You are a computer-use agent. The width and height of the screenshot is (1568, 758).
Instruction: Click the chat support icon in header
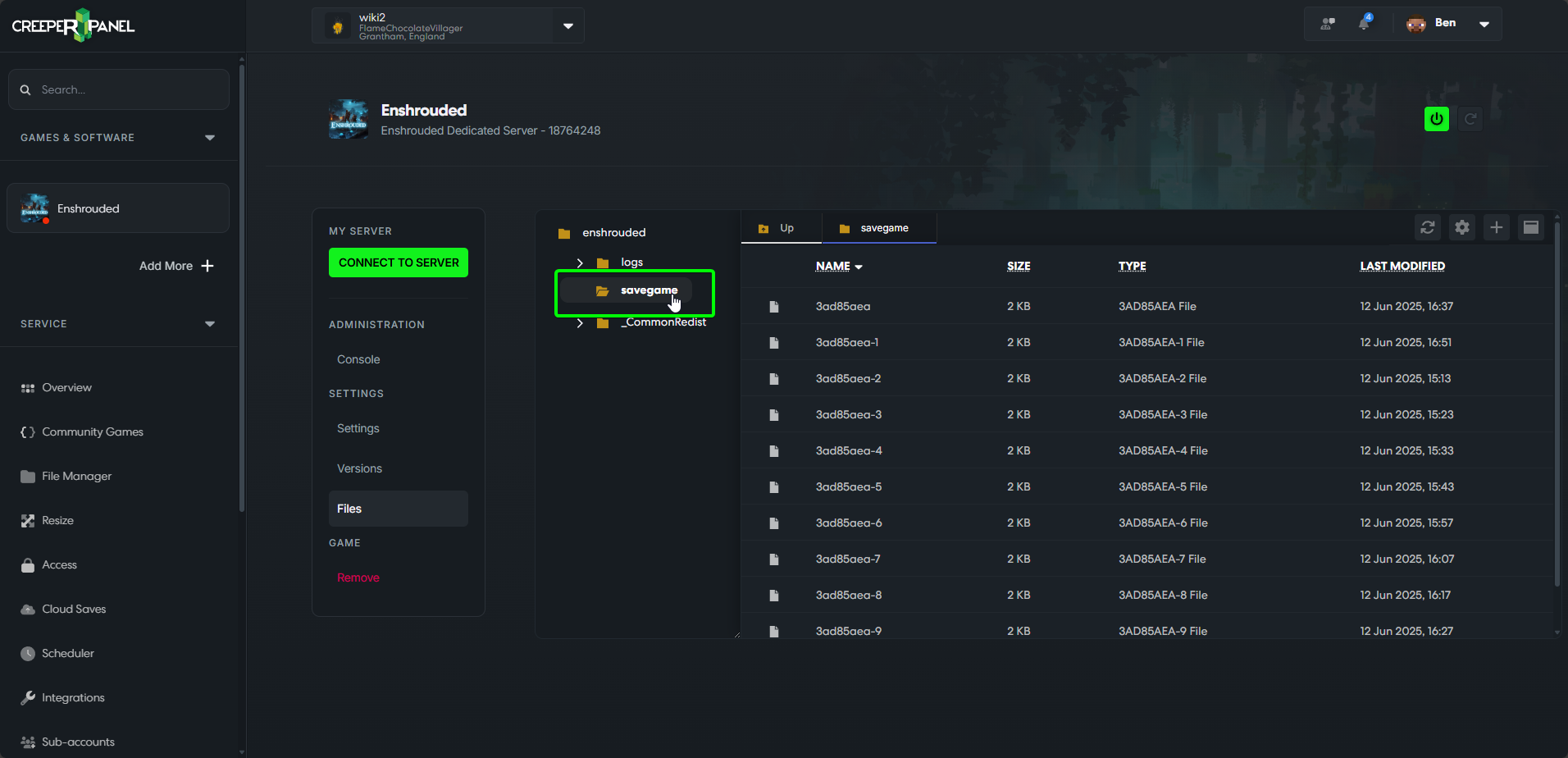tap(1328, 24)
